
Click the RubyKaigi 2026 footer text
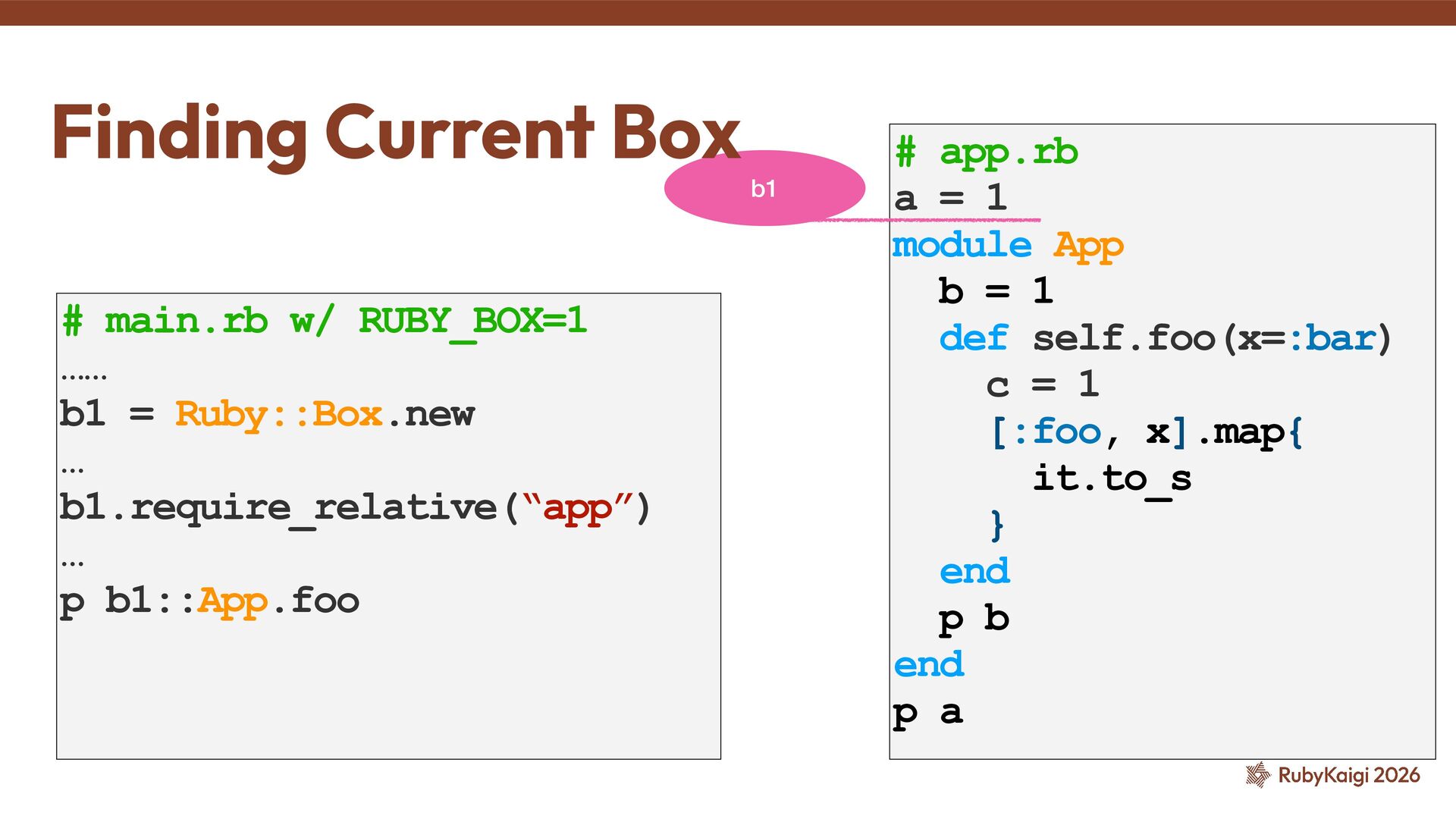1348,775
